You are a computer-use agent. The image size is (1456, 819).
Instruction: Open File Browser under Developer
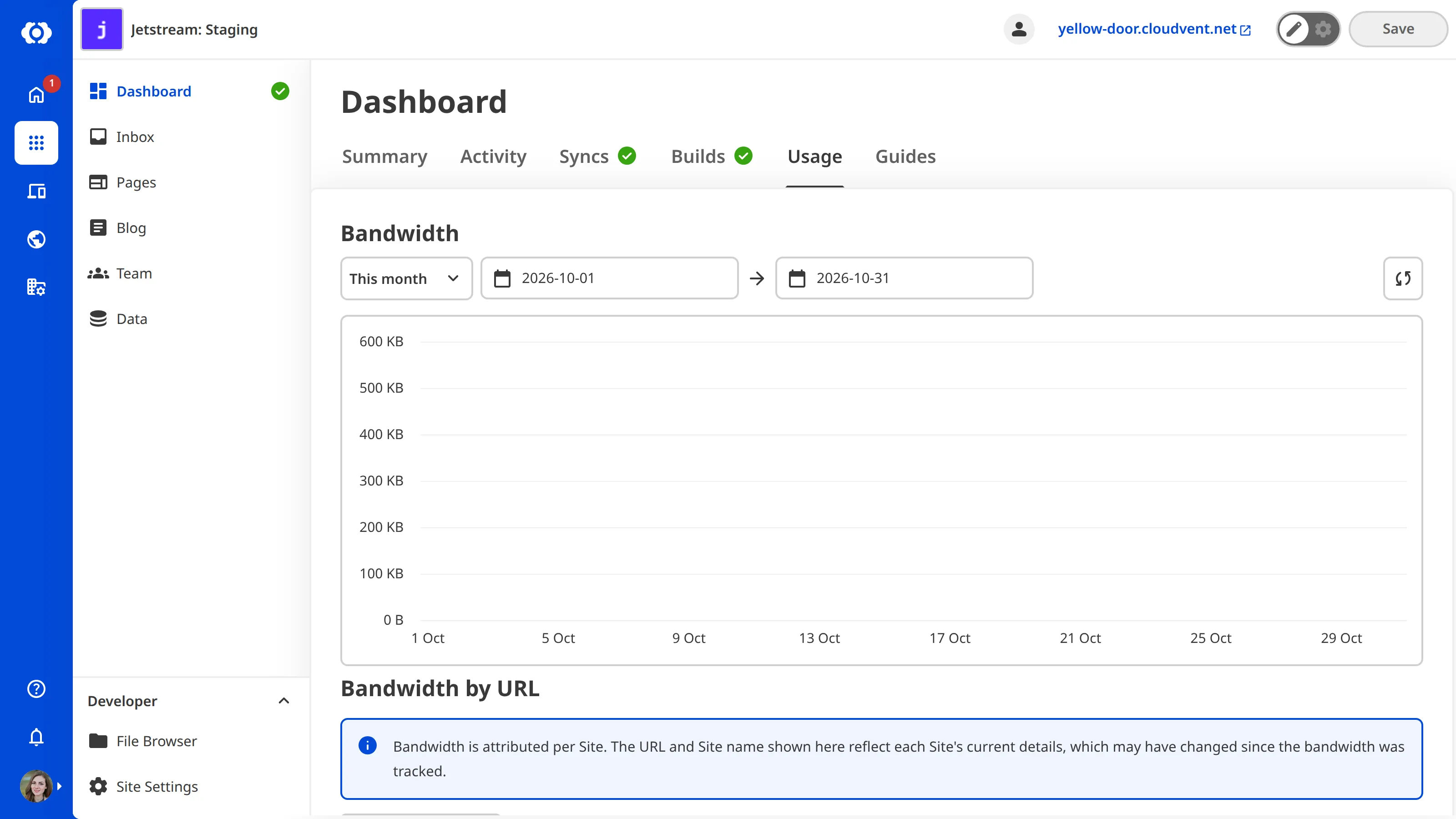point(189,740)
